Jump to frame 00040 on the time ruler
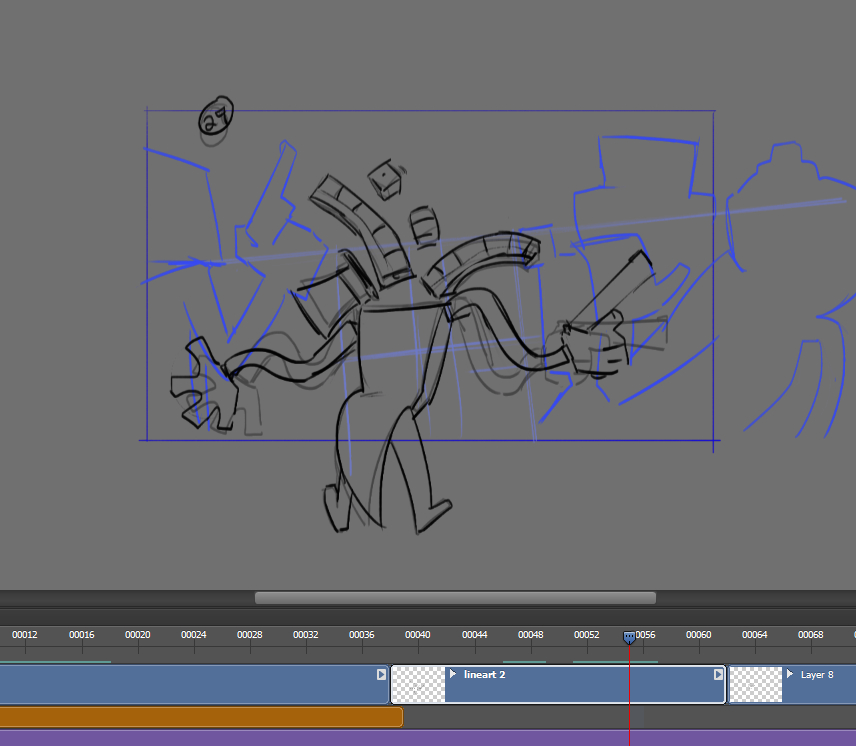The width and height of the screenshot is (856, 746). click(x=418, y=635)
